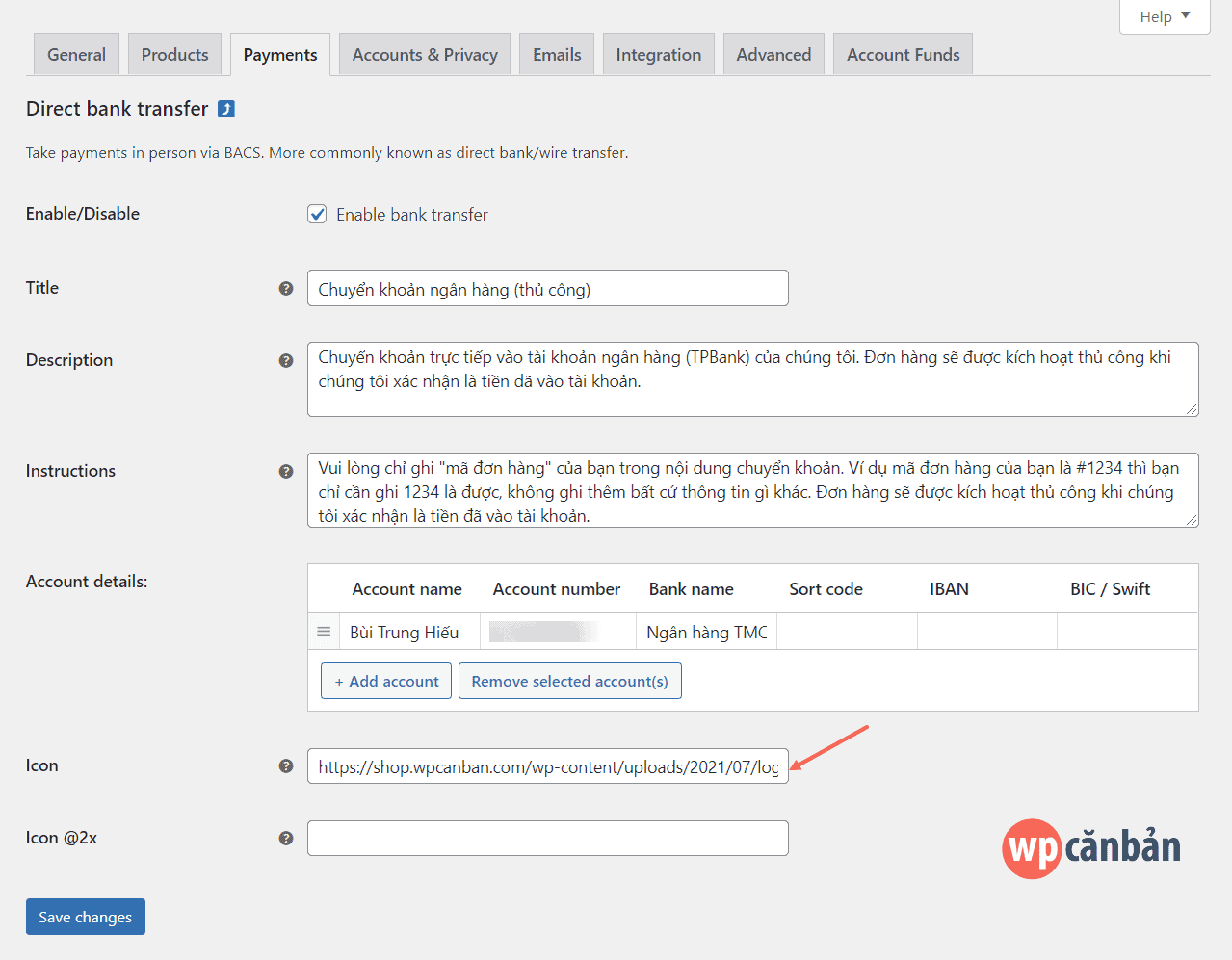Viewport: 1232px width, 960px height.
Task: Click the help icon next to Icon field
Action: [x=286, y=765]
